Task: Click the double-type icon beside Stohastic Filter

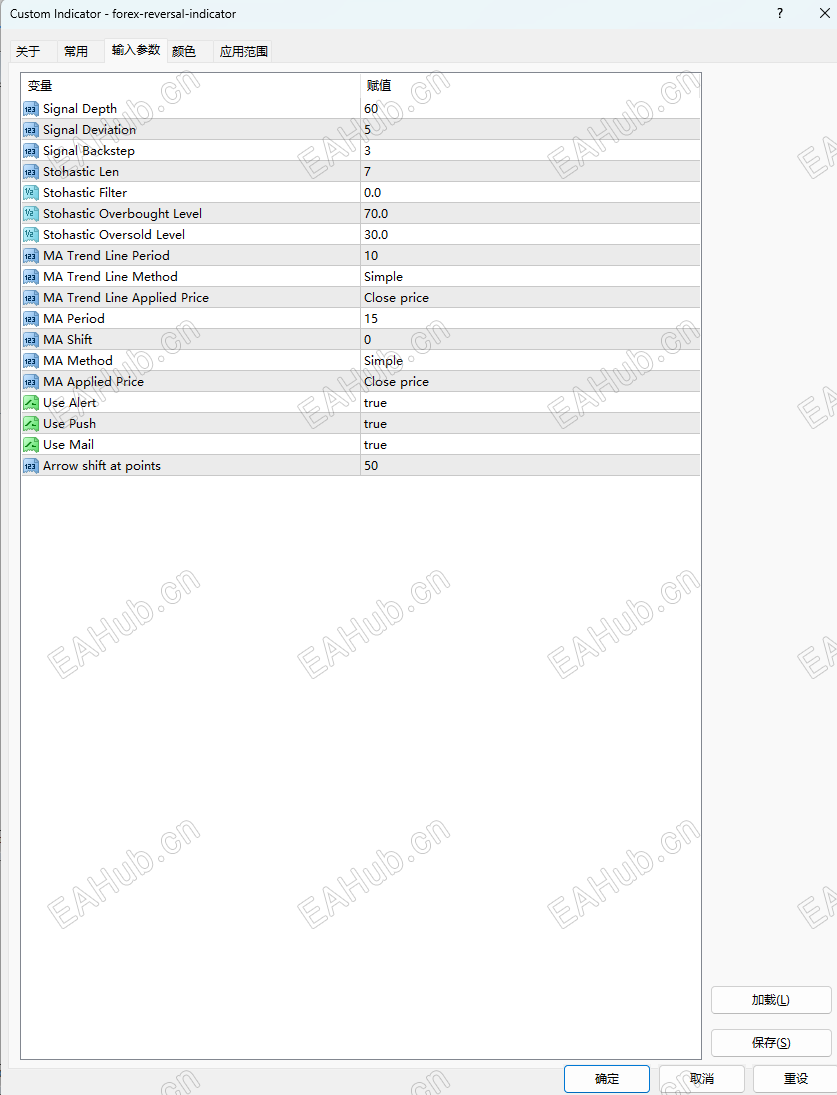Action: point(31,193)
